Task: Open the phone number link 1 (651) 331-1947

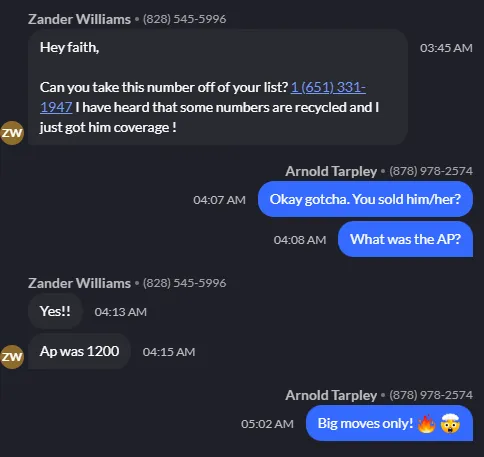Action: point(328,88)
